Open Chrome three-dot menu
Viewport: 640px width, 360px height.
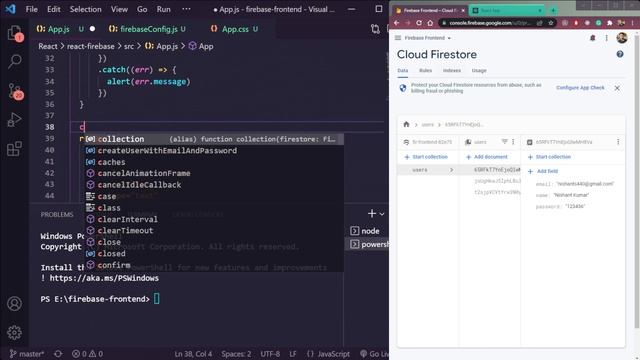633,23
